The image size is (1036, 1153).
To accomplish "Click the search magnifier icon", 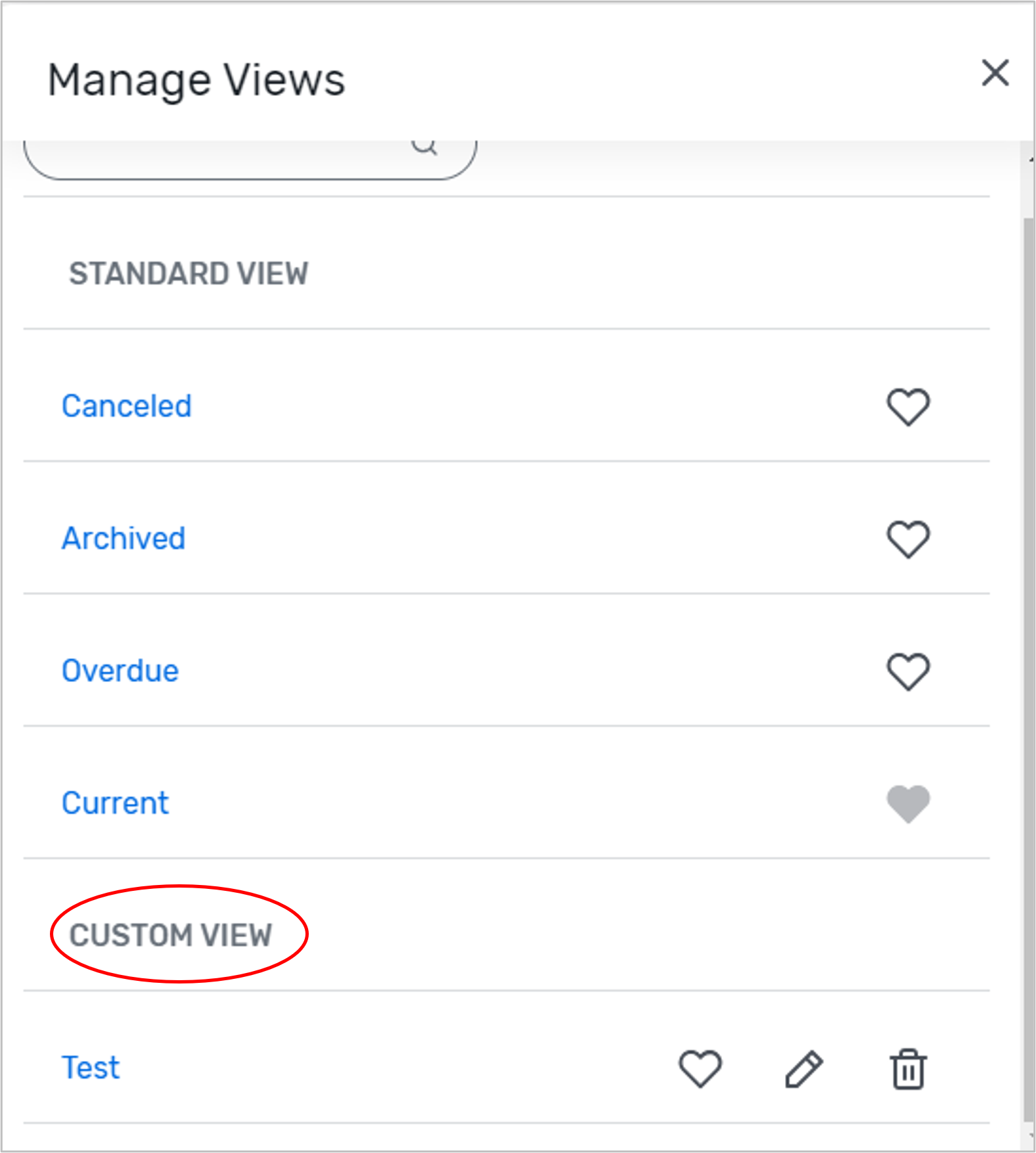I will (424, 146).
